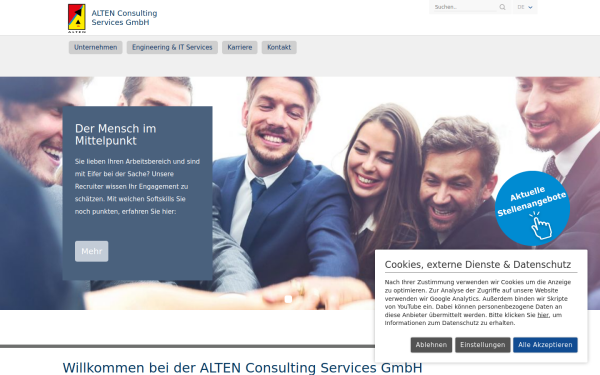The image size is (600, 375).
Task: Open the DE language dropdown
Action: (525, 7)
